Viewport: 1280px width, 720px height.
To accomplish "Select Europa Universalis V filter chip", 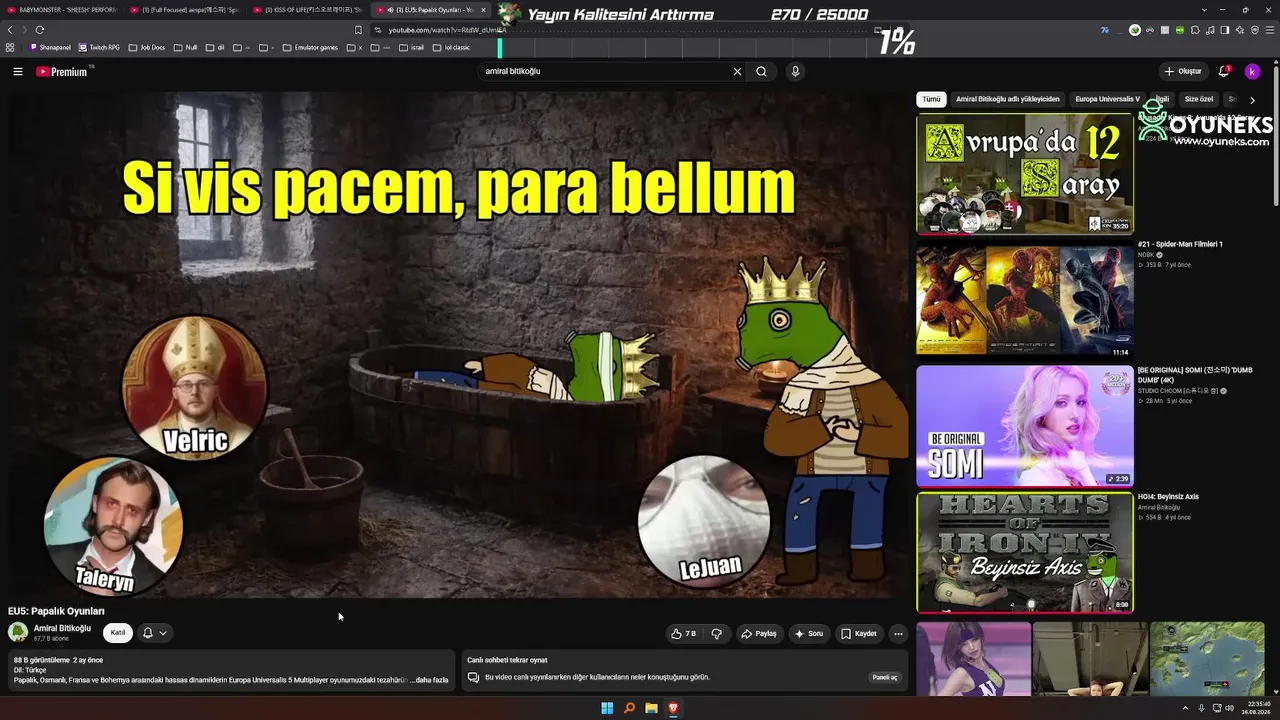I will [1107, 99].
